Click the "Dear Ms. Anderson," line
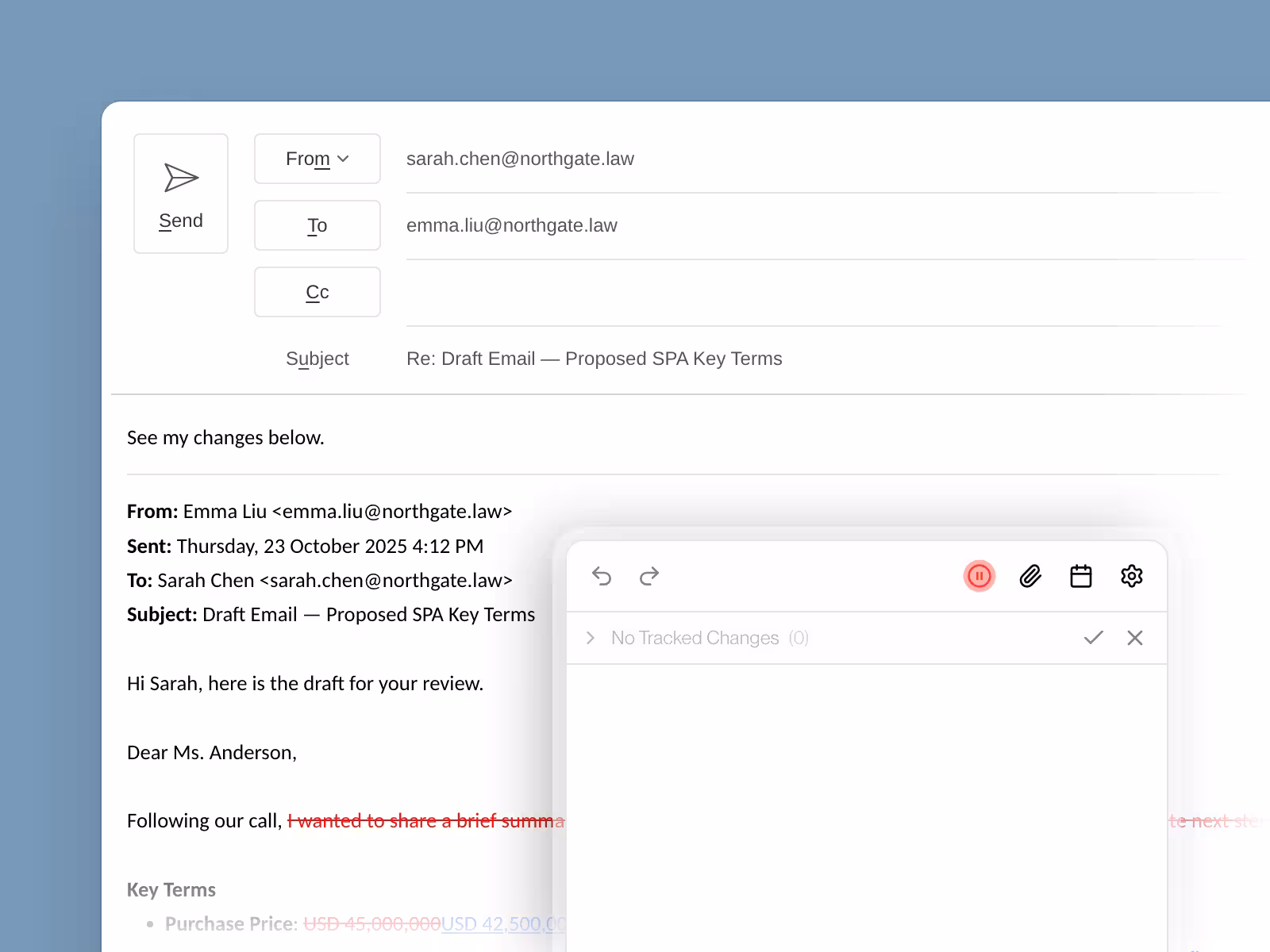The height and width of the screenshot is (952, 1270). tap(212, 753)
